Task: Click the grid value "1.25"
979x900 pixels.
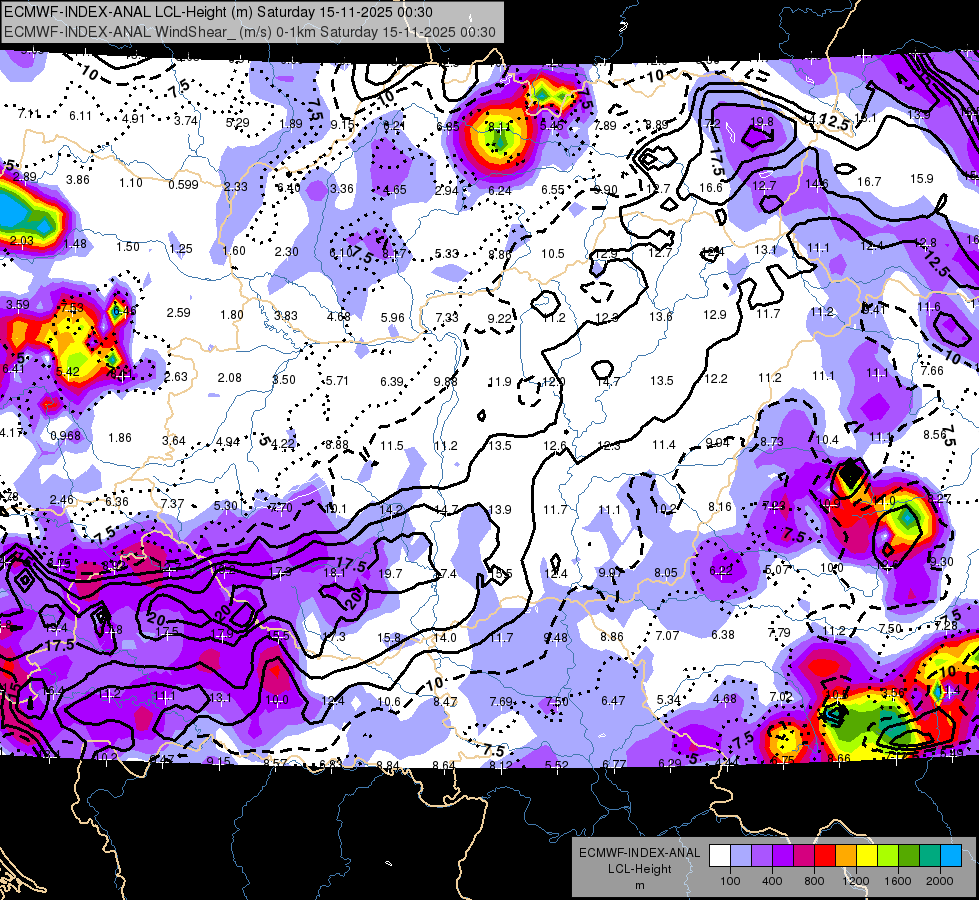Action: (x=181, y=249)
